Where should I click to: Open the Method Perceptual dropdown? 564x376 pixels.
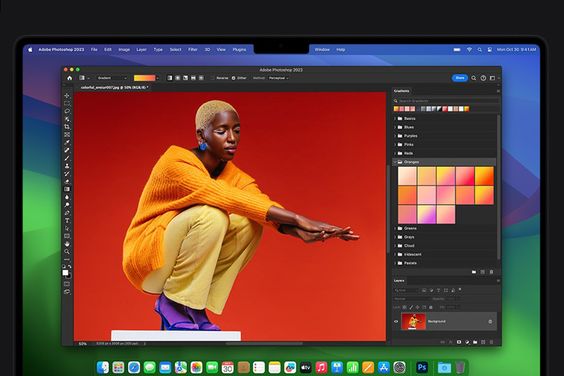[x=278, y=78]
